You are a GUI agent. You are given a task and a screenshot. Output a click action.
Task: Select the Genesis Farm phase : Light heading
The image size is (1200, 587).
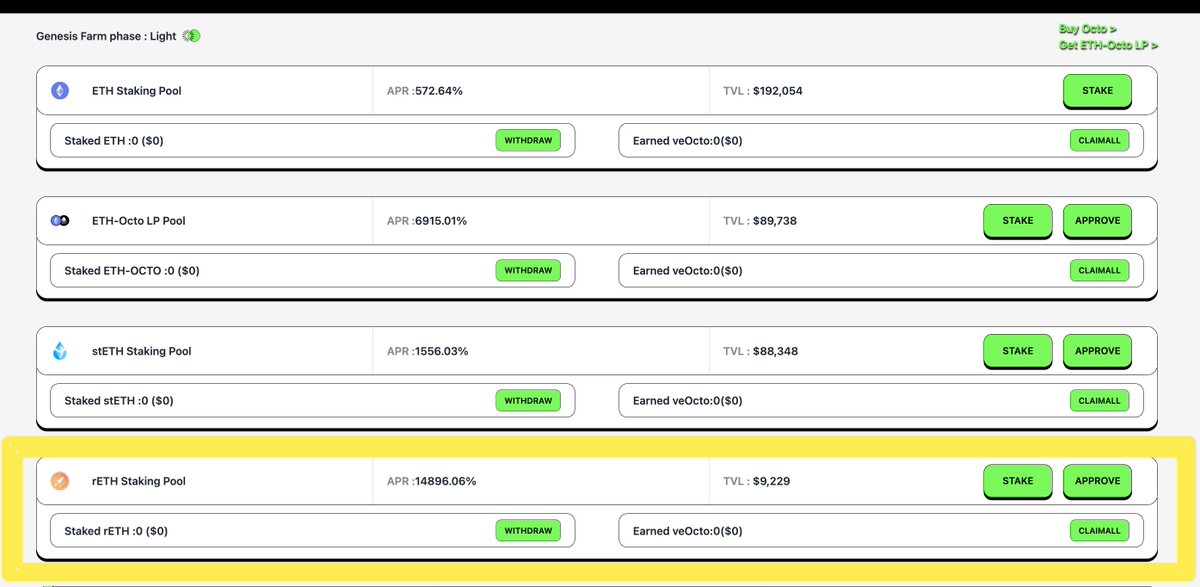pyautogui.click(x=106, y=36)
